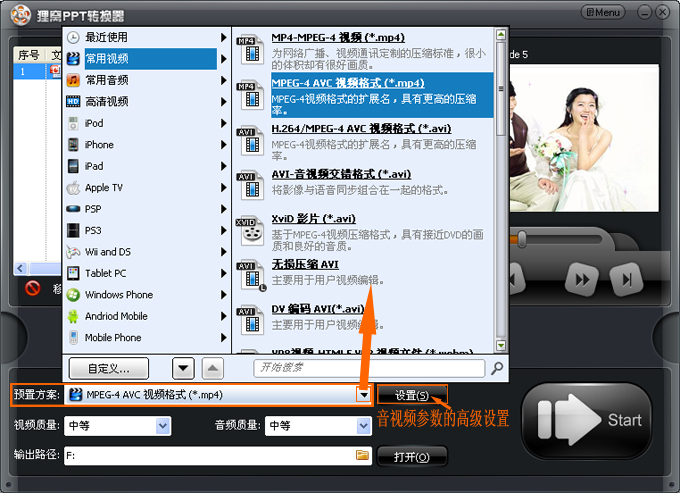
Task: Click the PS3 console icon
Action: click(x=73, y=230)
